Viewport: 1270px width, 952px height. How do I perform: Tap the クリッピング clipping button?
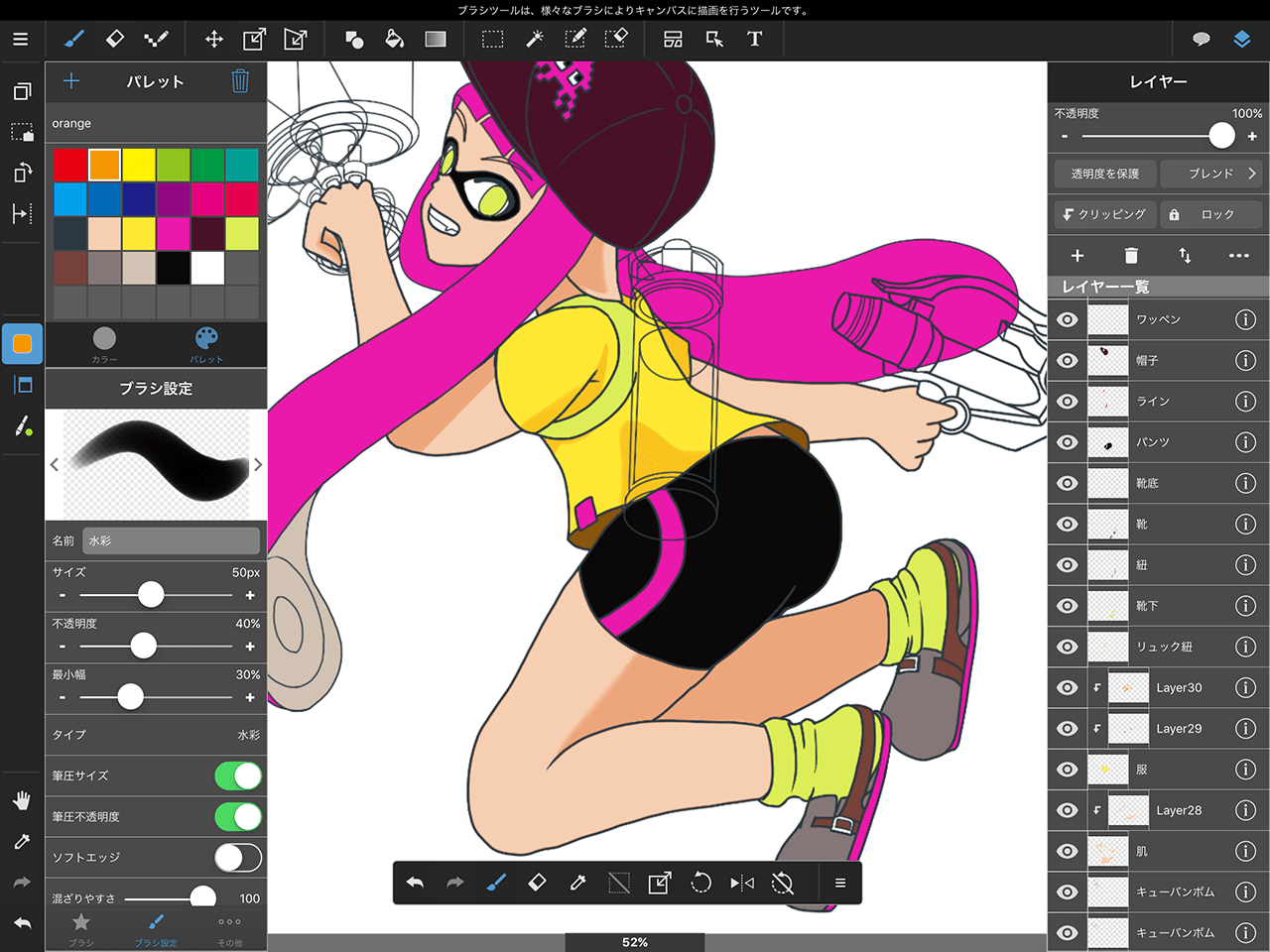pos(1103,213)
